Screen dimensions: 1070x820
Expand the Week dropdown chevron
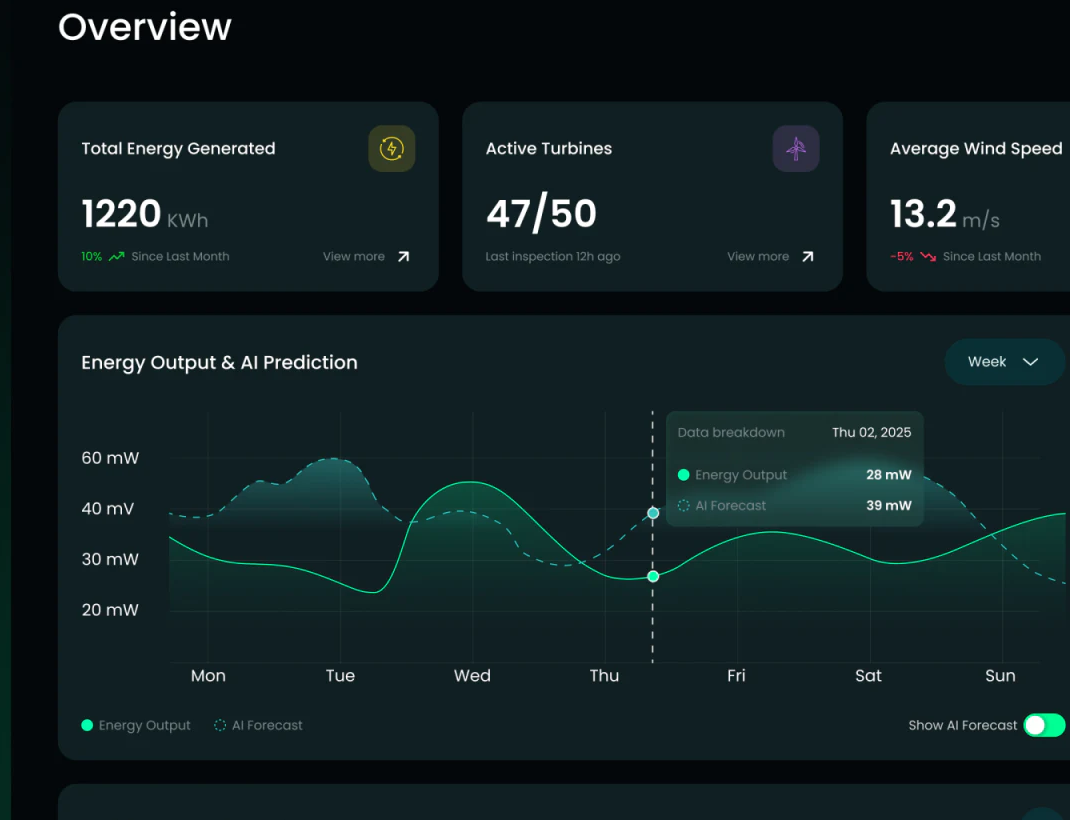(1030, 362)
